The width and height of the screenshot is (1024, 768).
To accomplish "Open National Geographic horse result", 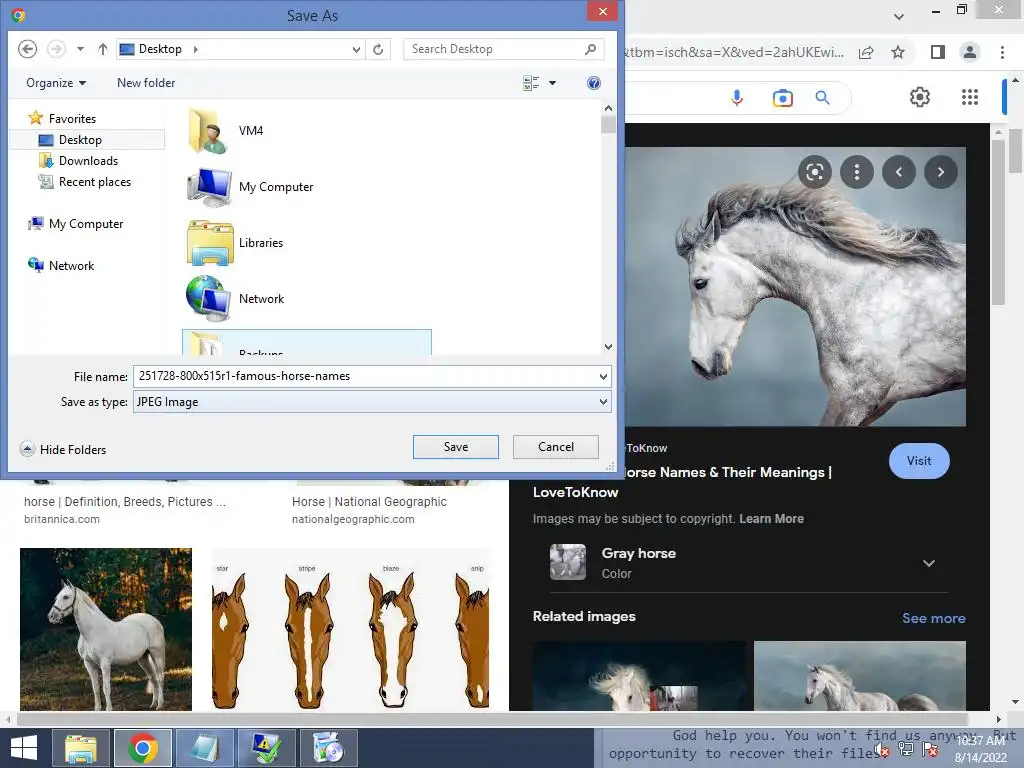I will 369,502.
